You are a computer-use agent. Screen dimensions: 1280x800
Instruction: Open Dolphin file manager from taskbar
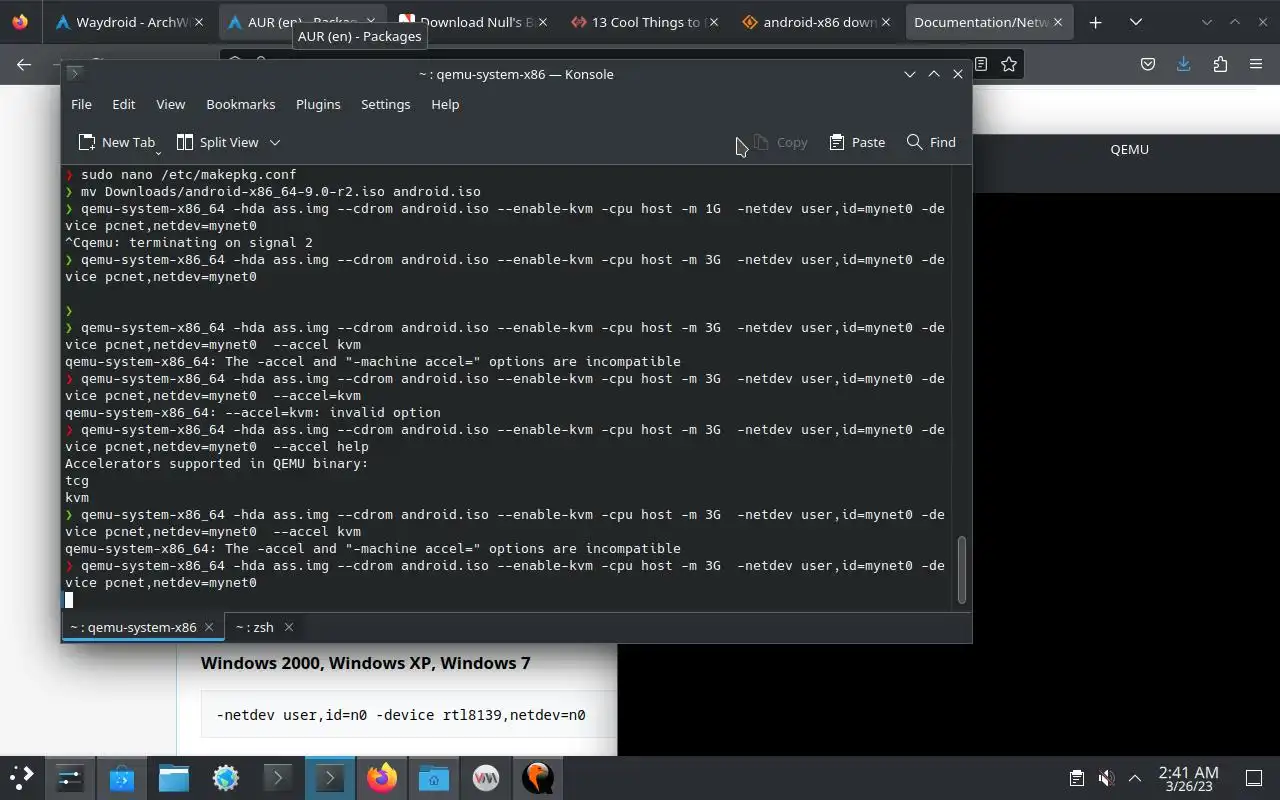tap(174, 778)
